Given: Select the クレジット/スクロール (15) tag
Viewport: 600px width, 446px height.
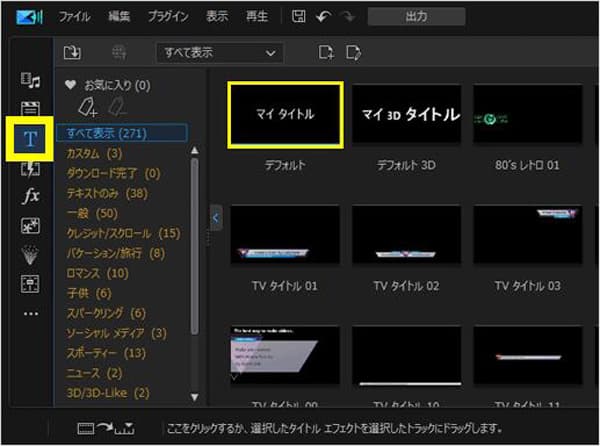Looking at the screenshot, I should pos(123,233).
